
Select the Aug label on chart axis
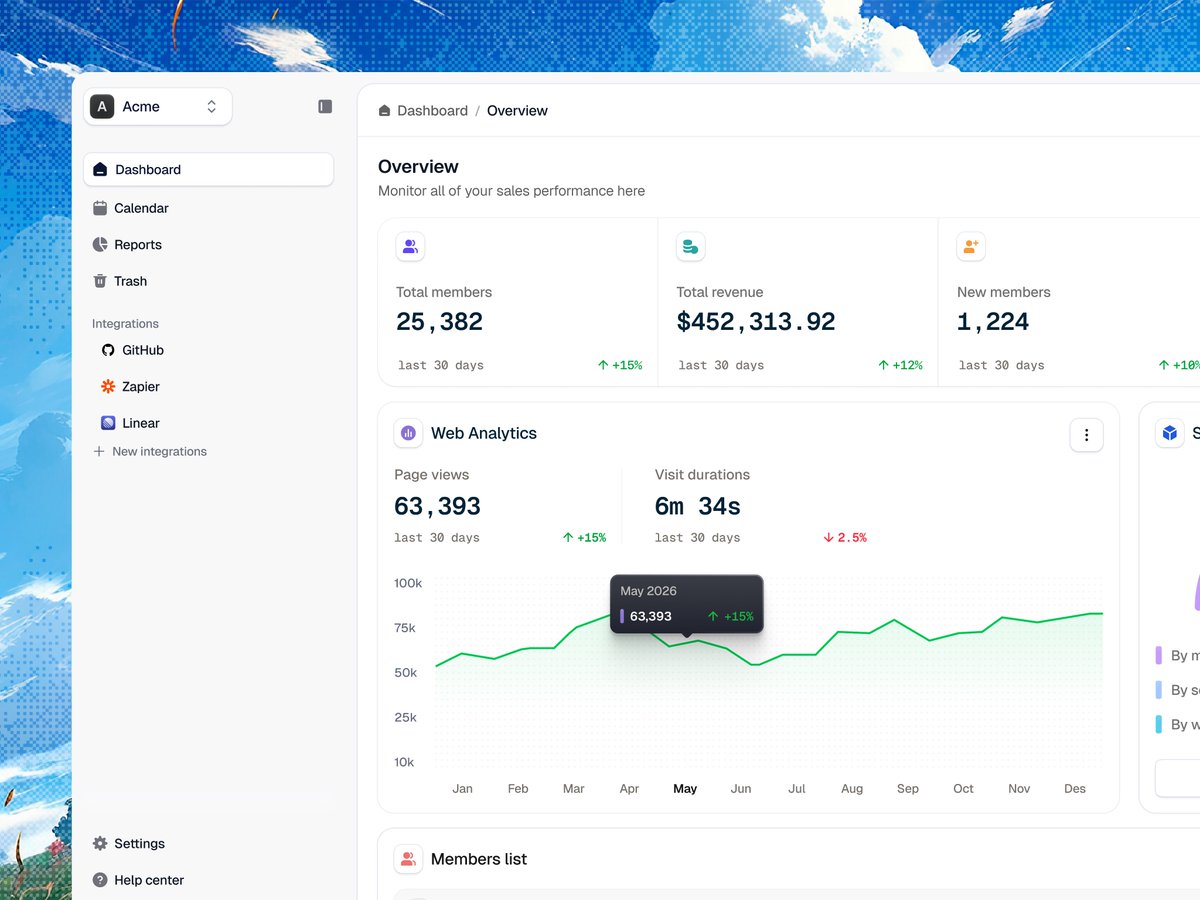[x=852, y=789]
